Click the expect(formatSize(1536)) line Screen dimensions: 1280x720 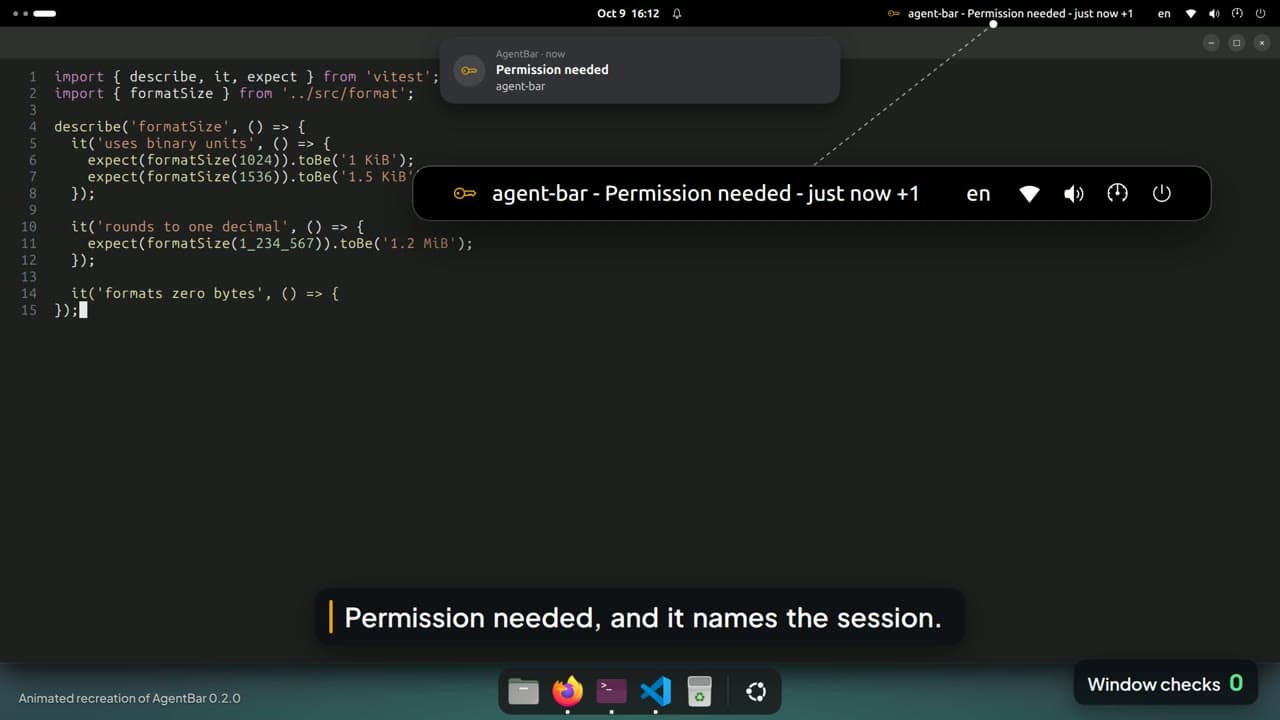pos(250,177)
